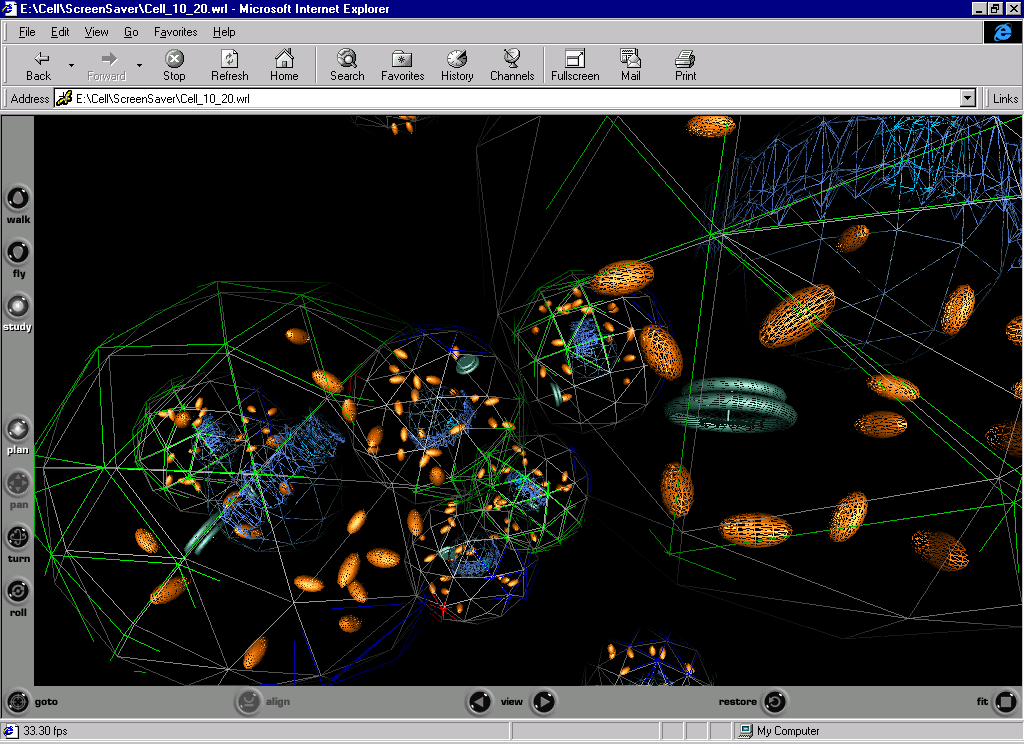Viewport: 1024px width, 744px height.
Task: Select the walk navigation mode
Action: tap(18, 198)
